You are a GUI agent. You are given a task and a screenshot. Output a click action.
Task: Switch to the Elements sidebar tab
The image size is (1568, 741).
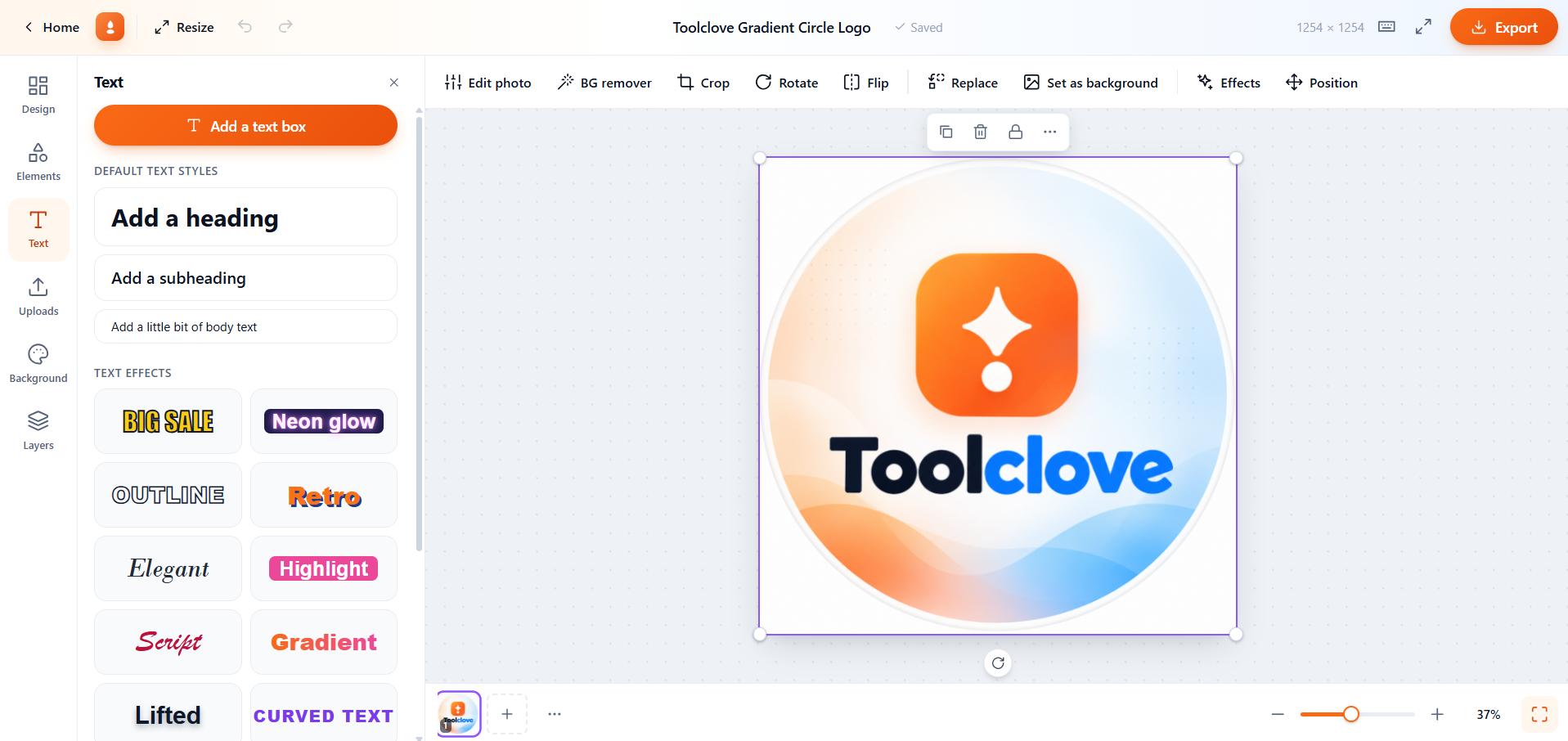(x=38, y=162)
